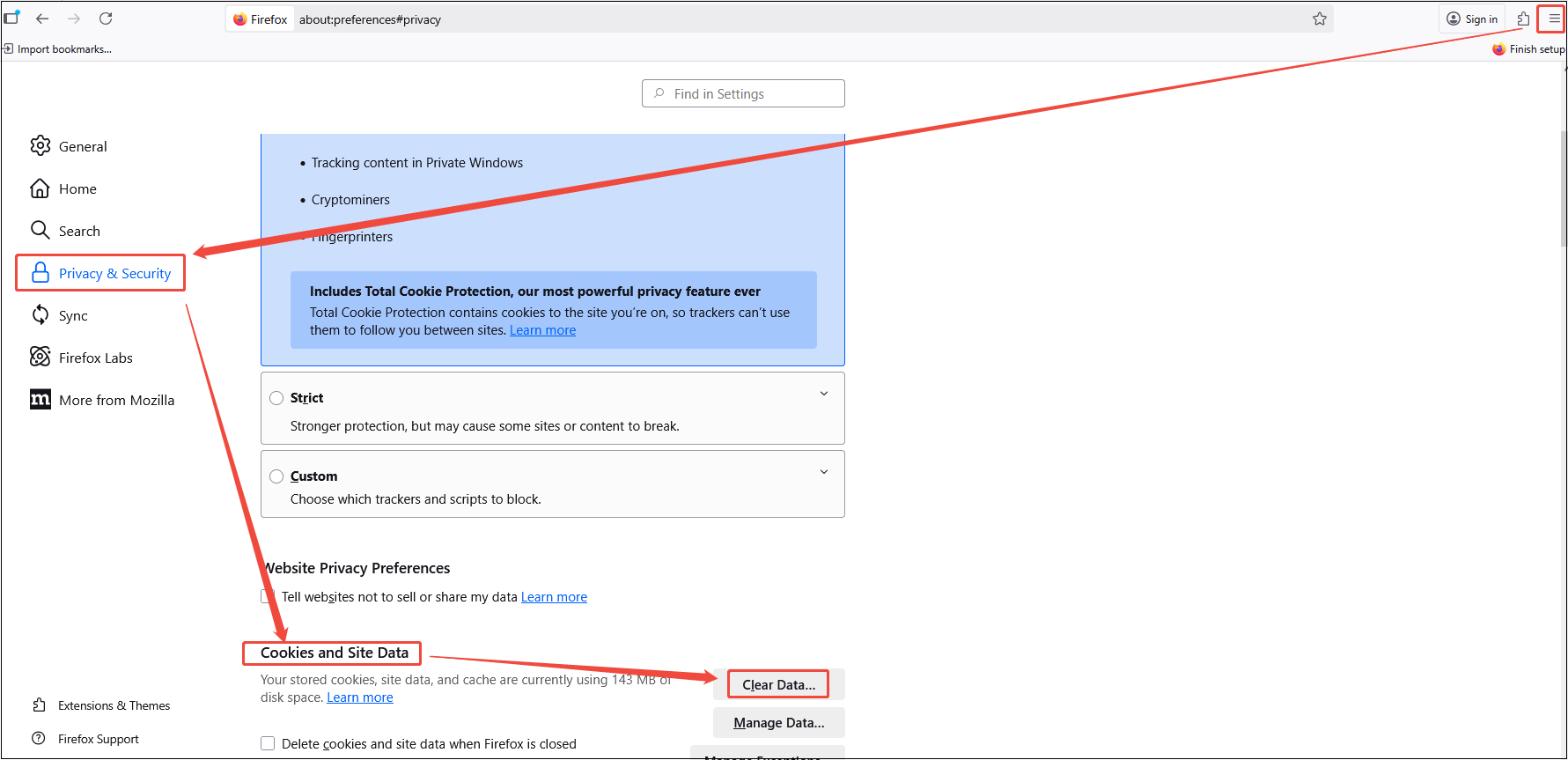
Task: Open the Search settings magnifier icon
Action: (40, 230)
